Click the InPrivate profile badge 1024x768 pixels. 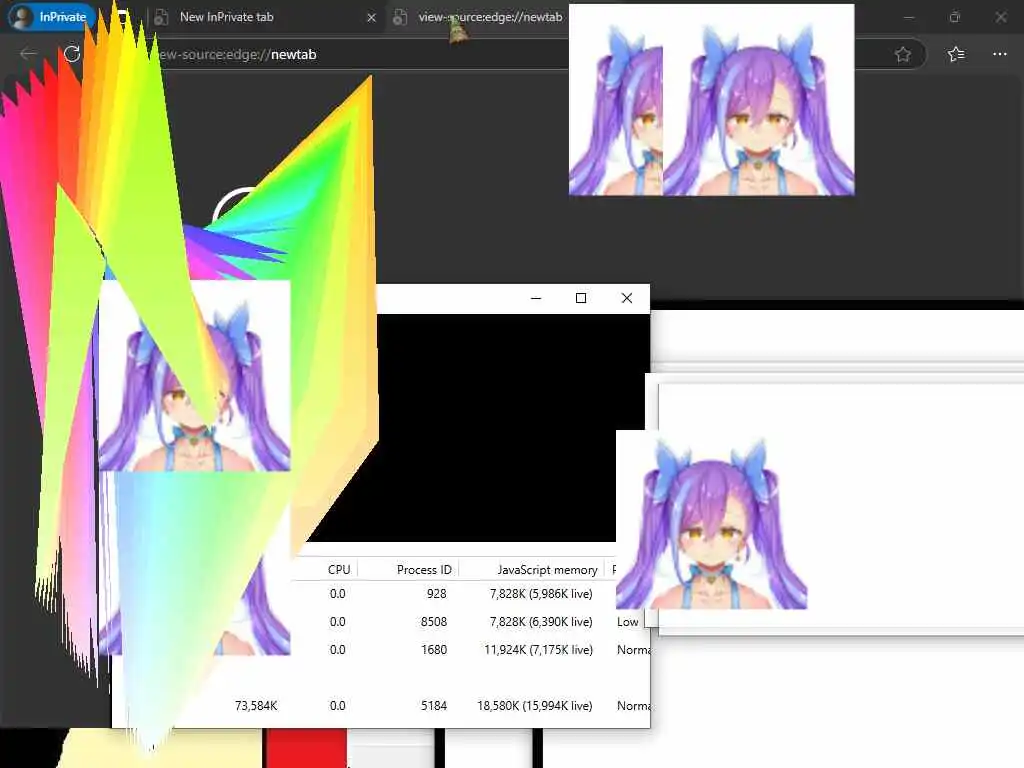click(x=51, y=17)
